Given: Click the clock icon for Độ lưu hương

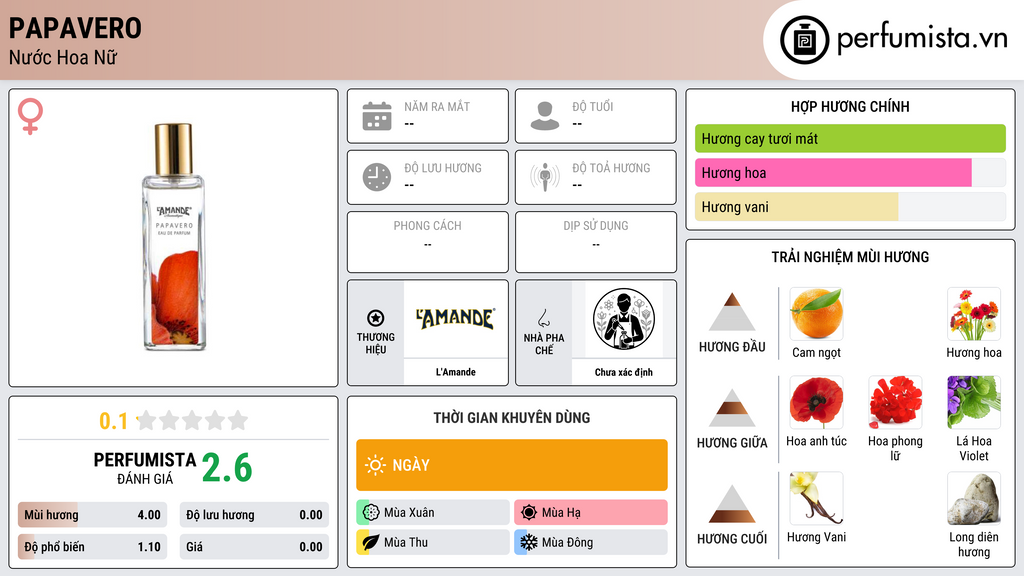Looking at the screenshot, I should tap(377, 177).
